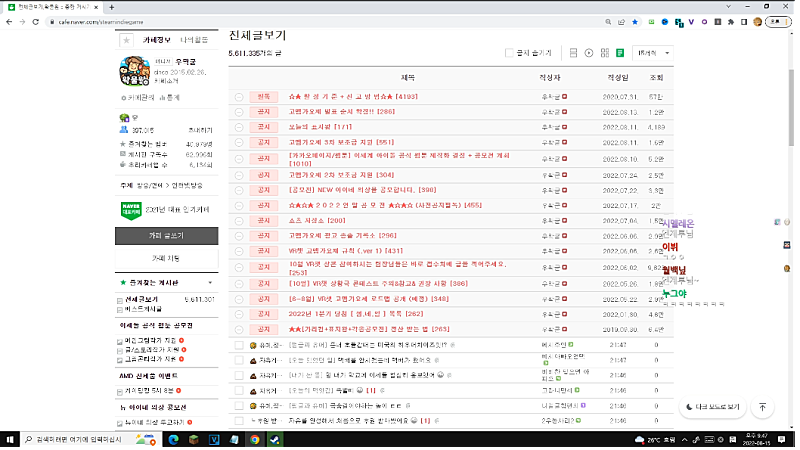This screenshot has height=450, width=800.
Task: Collapse the 즐겨찾는 게시판 section
Action: click(209, 284)
